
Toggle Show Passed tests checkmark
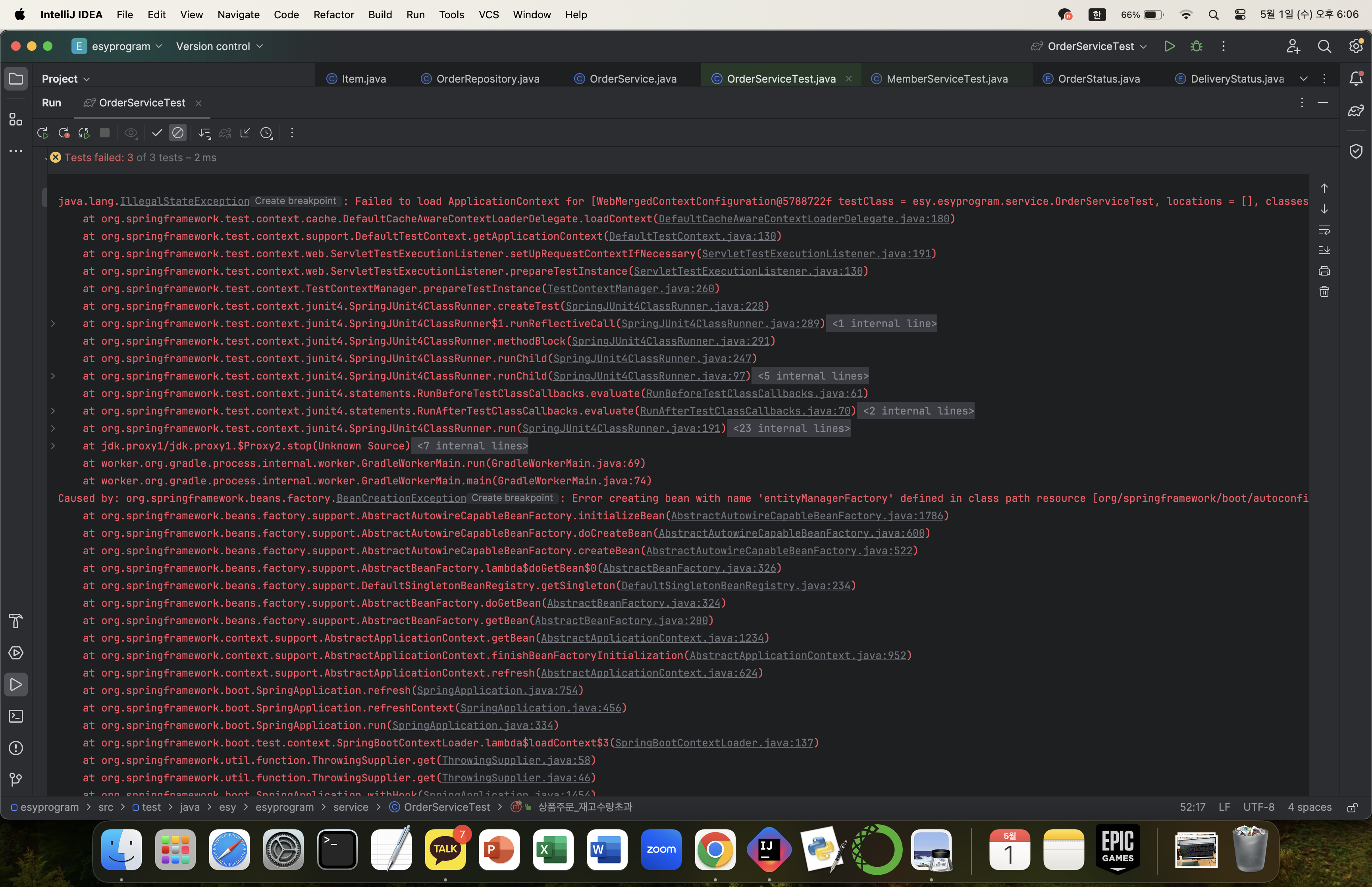[x=156, y=133]
